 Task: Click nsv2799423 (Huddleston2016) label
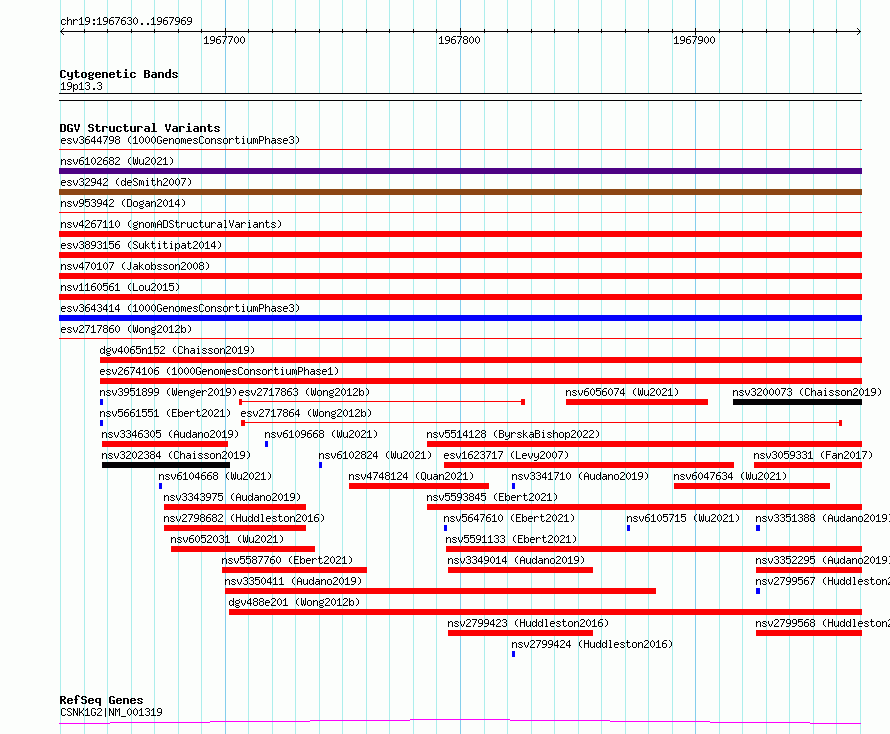tap(528, 623)
